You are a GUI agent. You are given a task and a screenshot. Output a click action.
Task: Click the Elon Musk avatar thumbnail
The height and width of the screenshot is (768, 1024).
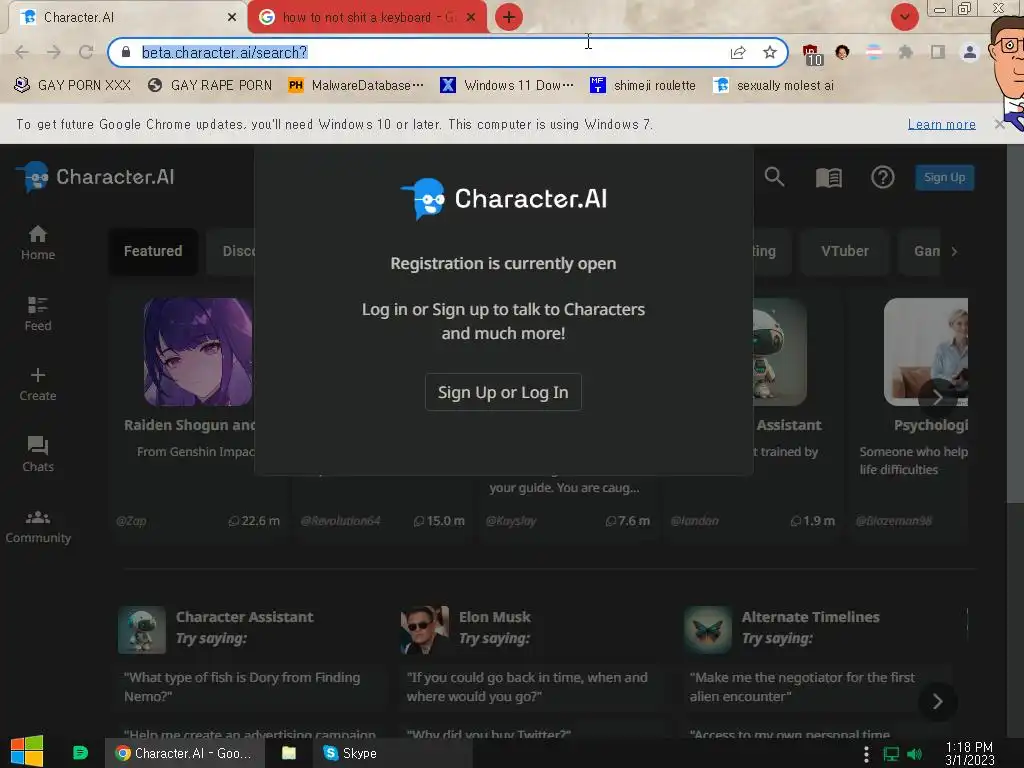point(424,630)
